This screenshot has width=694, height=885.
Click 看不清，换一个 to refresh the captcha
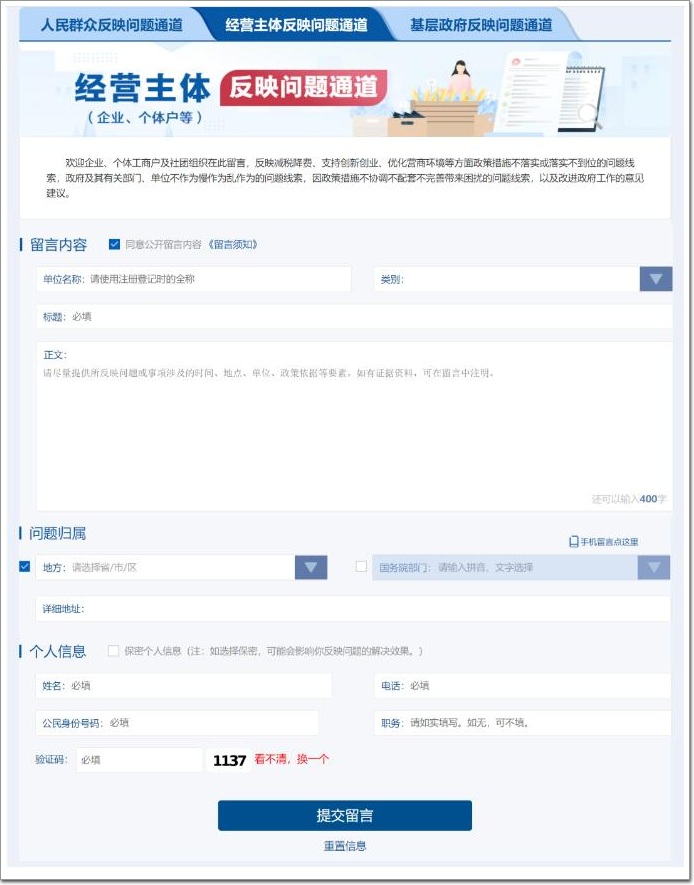tap(291, 760)
